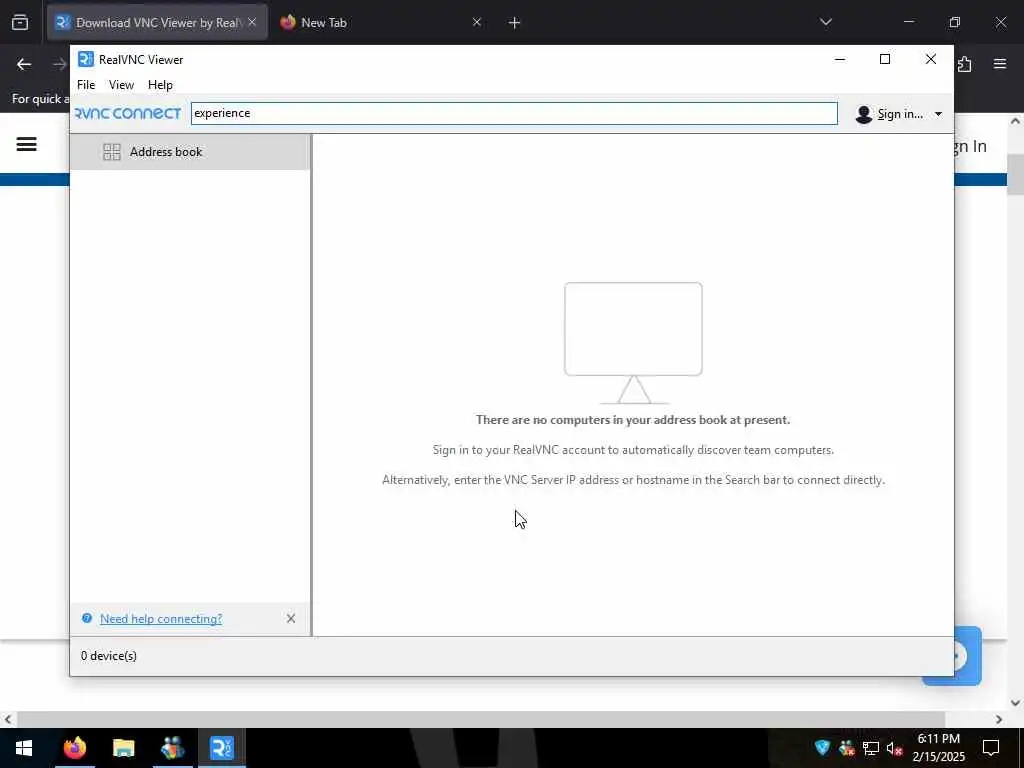Image resolution: width=1024 pixels, height=768 pixels.
Task: Click the Sign in... button
Action: coord(899,114)
